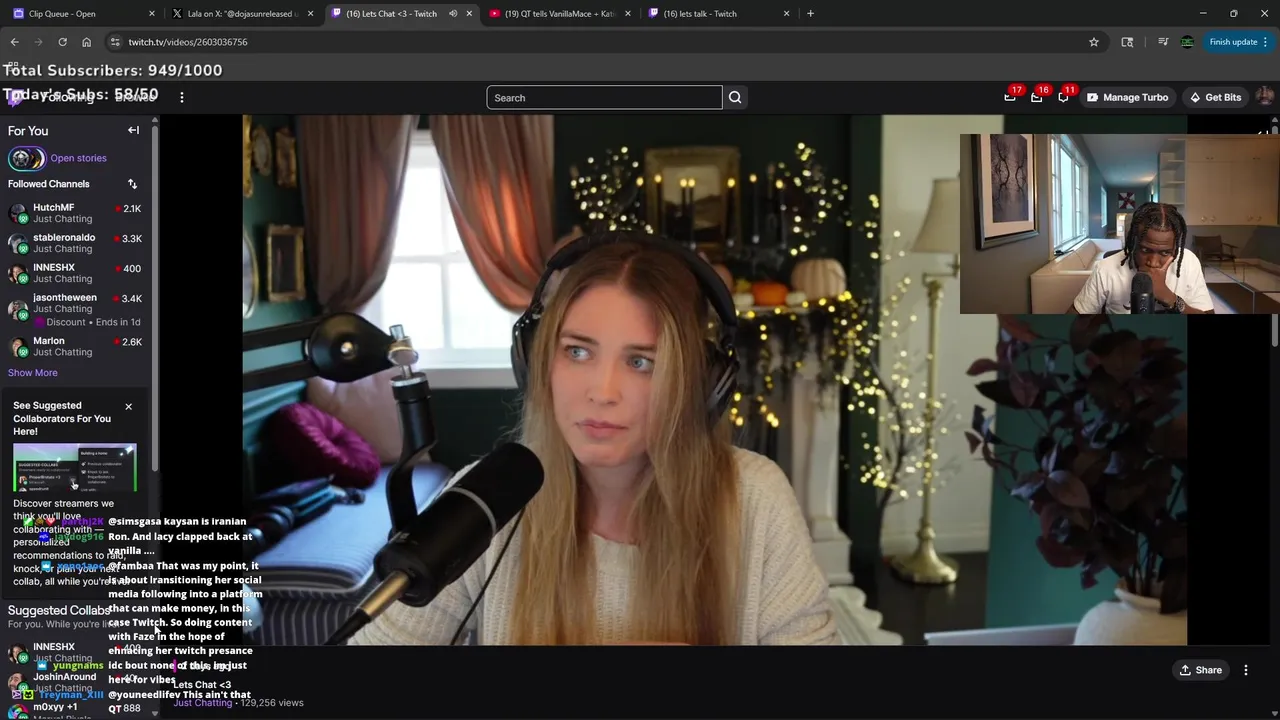The width and height of the screenshot is (1280, 720).
Task: Click the address bar URL twitch.tv/videos
Action: pos(188,42)
